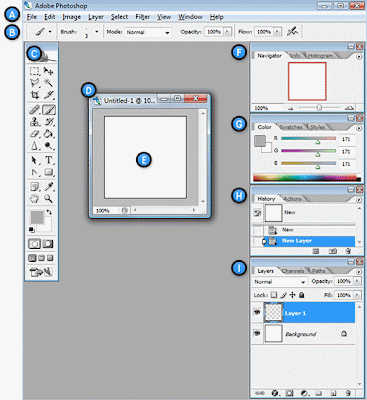Image resolution: width=367 pixels, height=400 pixels.
Task: Click the delete layer trash icon
Action: pyautogui.click(x=348, y=393)
